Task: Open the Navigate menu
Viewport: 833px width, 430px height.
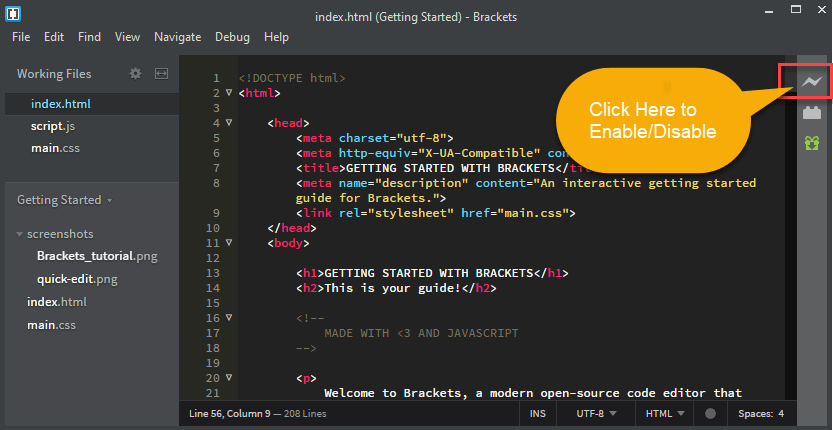Action: 177,37
